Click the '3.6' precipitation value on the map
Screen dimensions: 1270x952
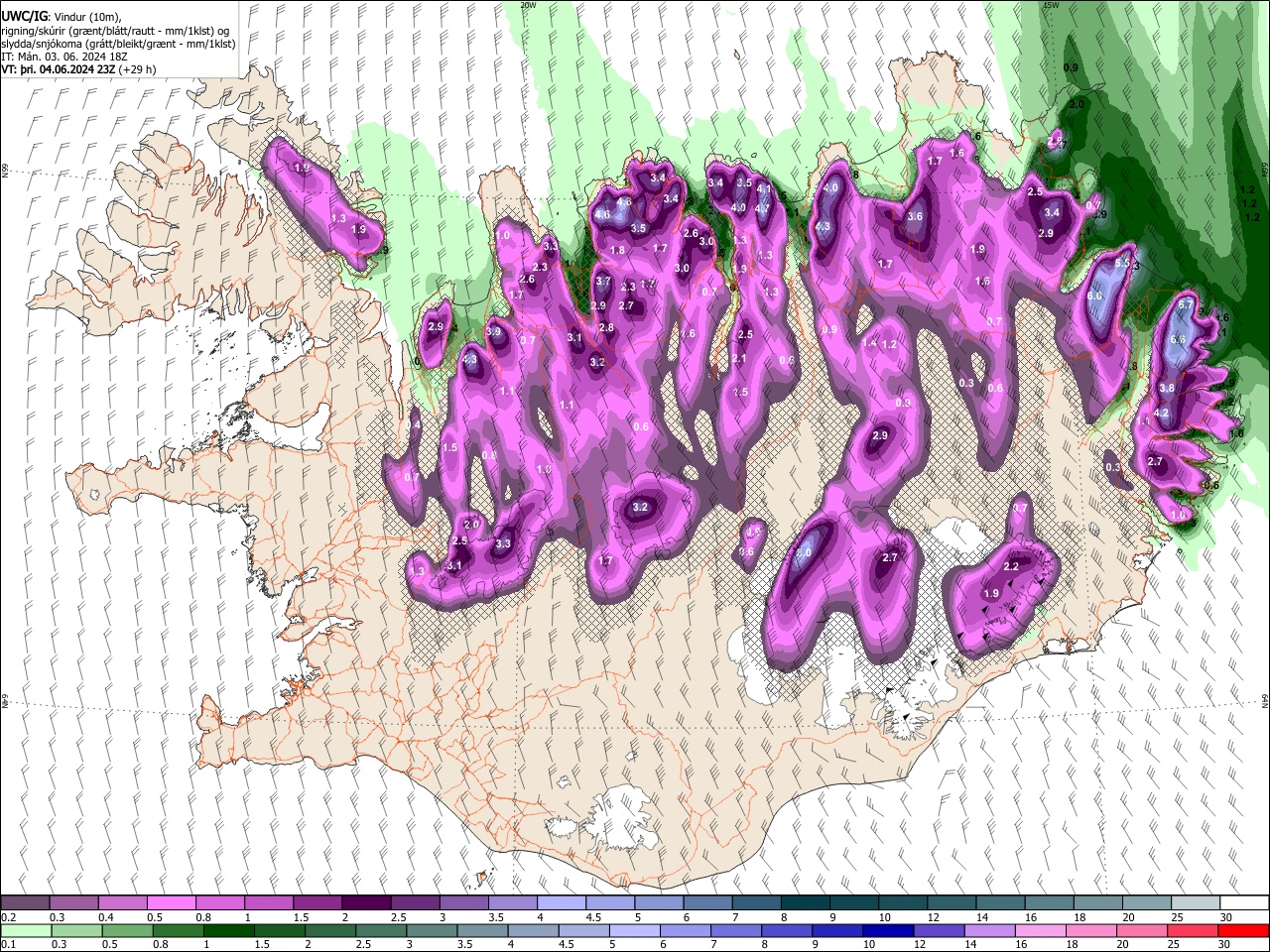click(916, 217)
